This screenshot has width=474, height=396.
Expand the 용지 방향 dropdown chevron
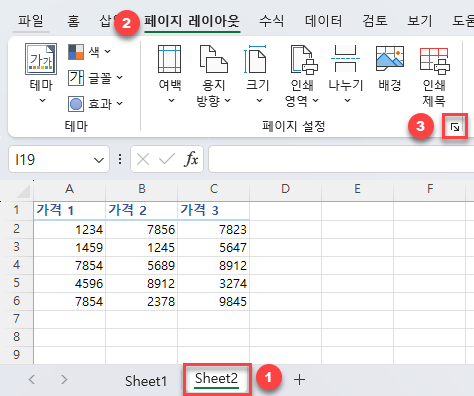(227, 100)
